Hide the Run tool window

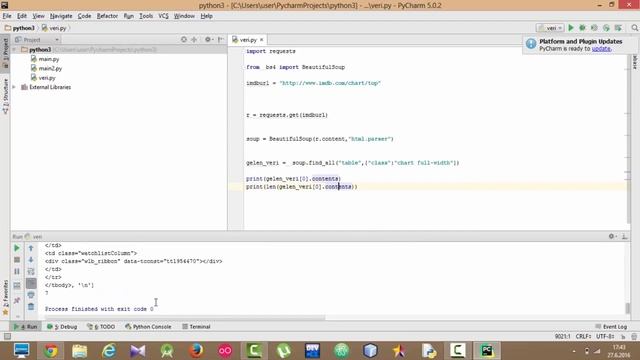624,236
